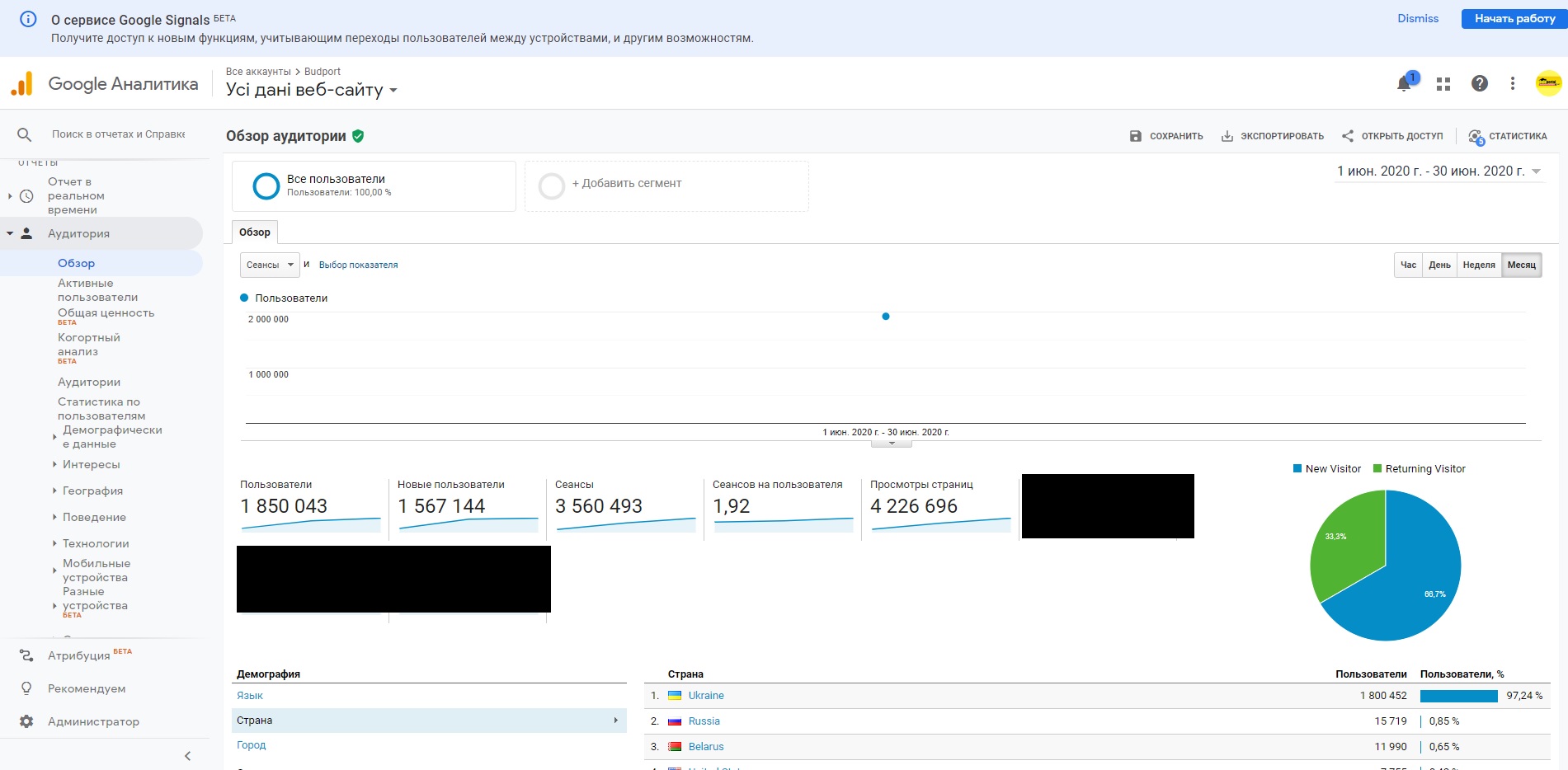Image resolution: width=1568 pixels, height=770 pixels.
Task: Click the Ukraine flag icon
Action: point(675,696)
